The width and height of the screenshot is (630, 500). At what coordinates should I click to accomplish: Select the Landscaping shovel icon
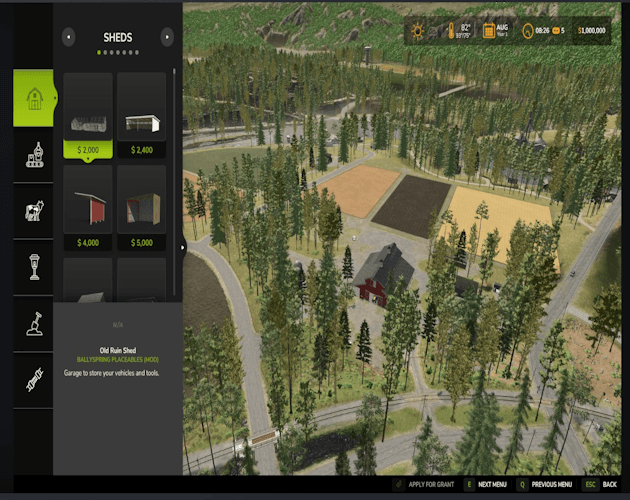[x=35, y=324]
